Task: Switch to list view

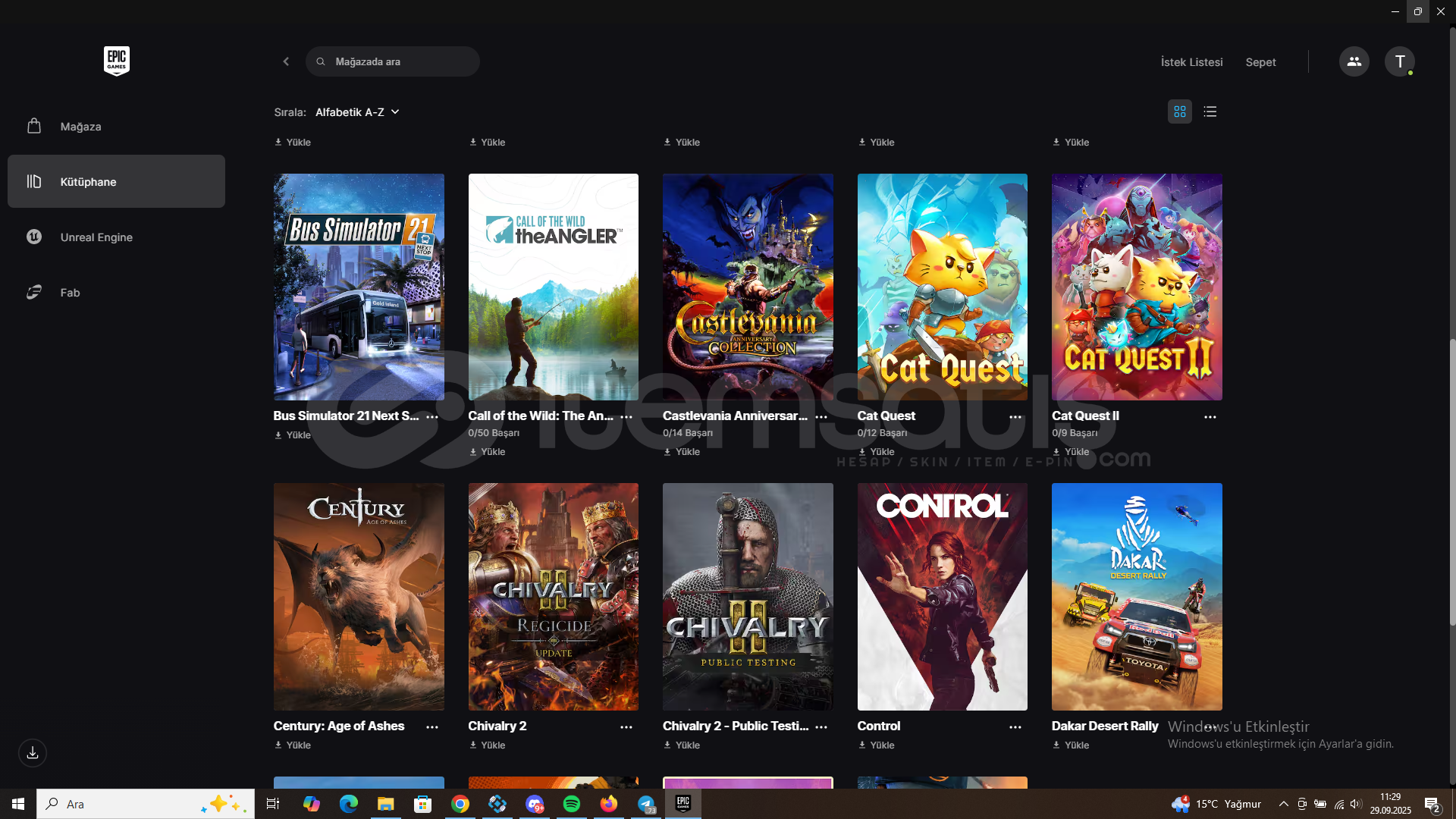Action: point(1210,111)
